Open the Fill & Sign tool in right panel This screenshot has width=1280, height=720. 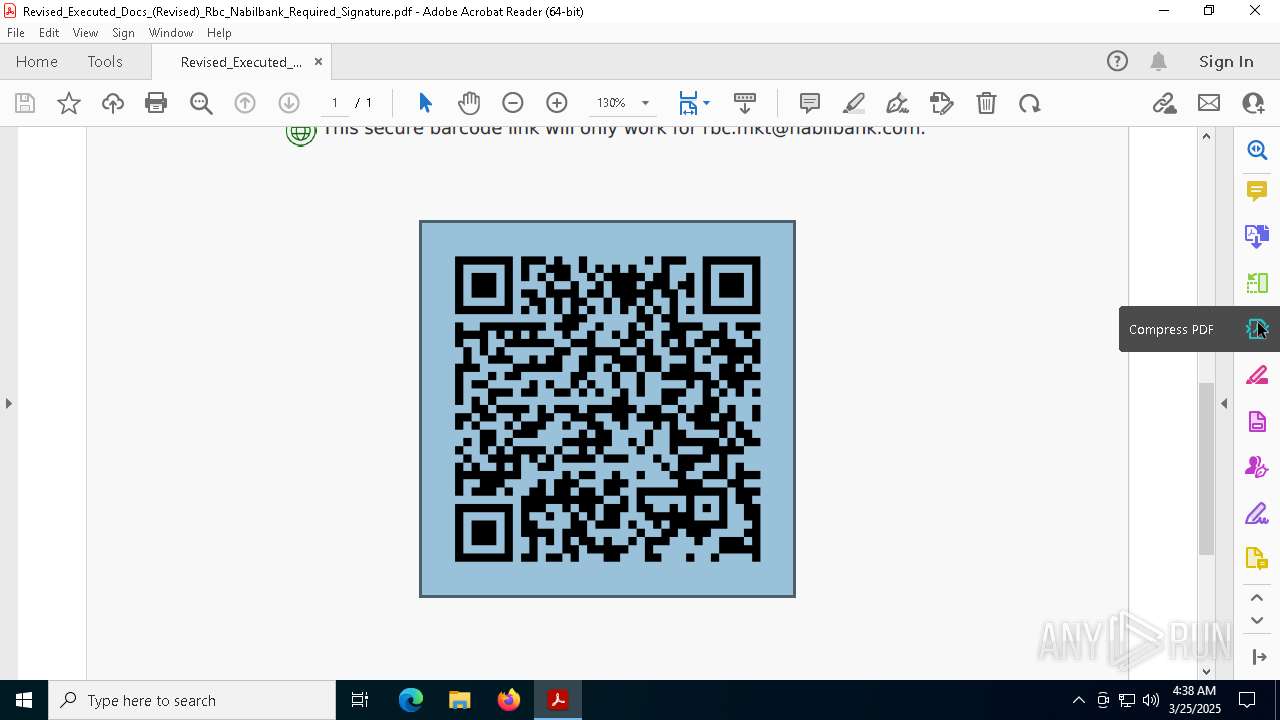click(1257, 514)
